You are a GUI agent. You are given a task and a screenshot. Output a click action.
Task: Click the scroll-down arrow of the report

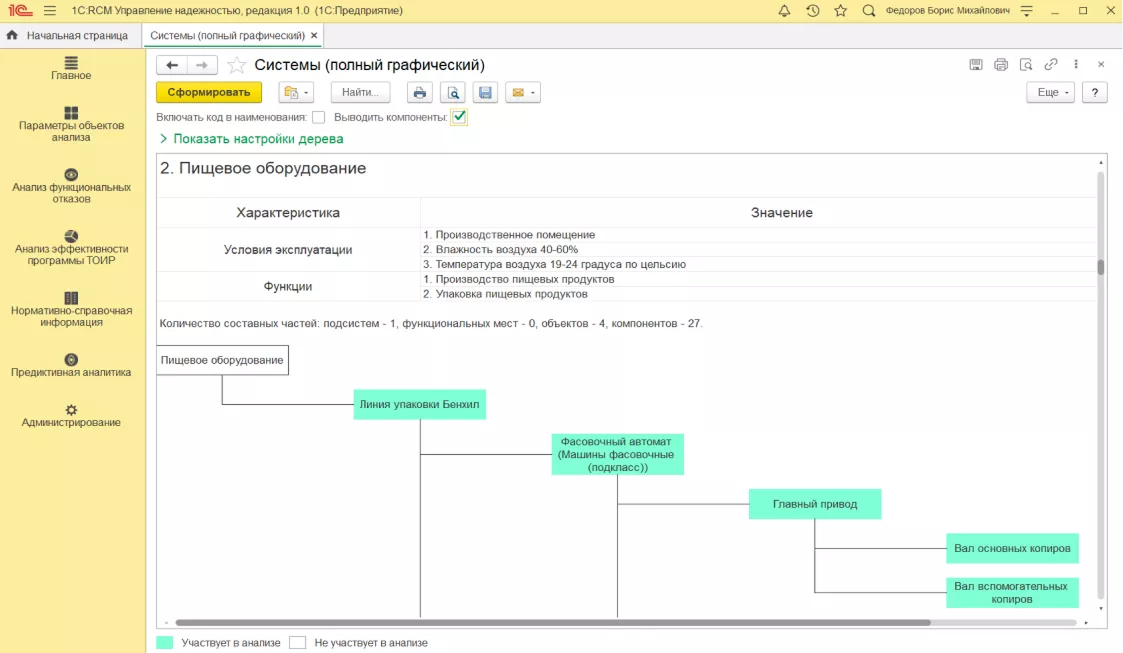(x=1101, y=609)
